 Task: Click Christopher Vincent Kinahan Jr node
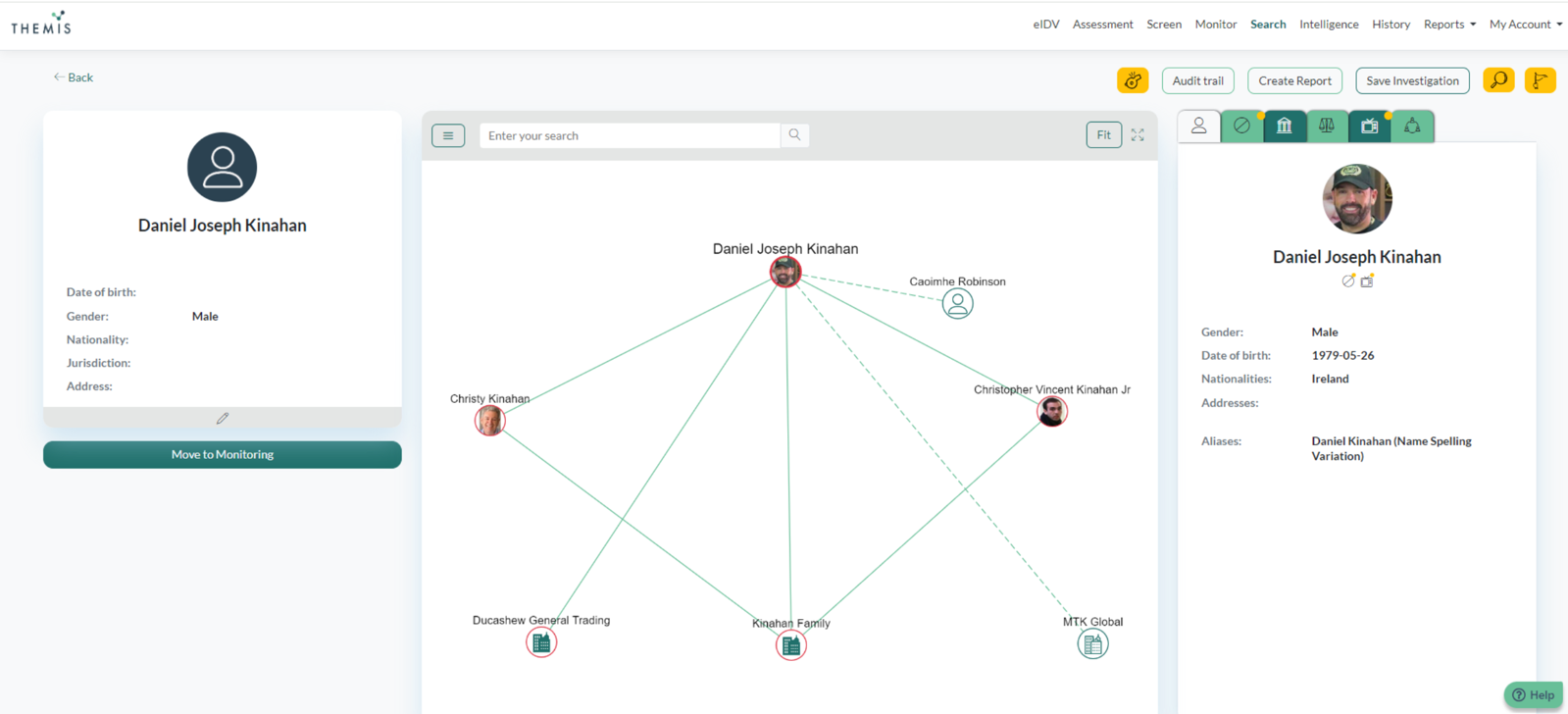[1052, 411]
